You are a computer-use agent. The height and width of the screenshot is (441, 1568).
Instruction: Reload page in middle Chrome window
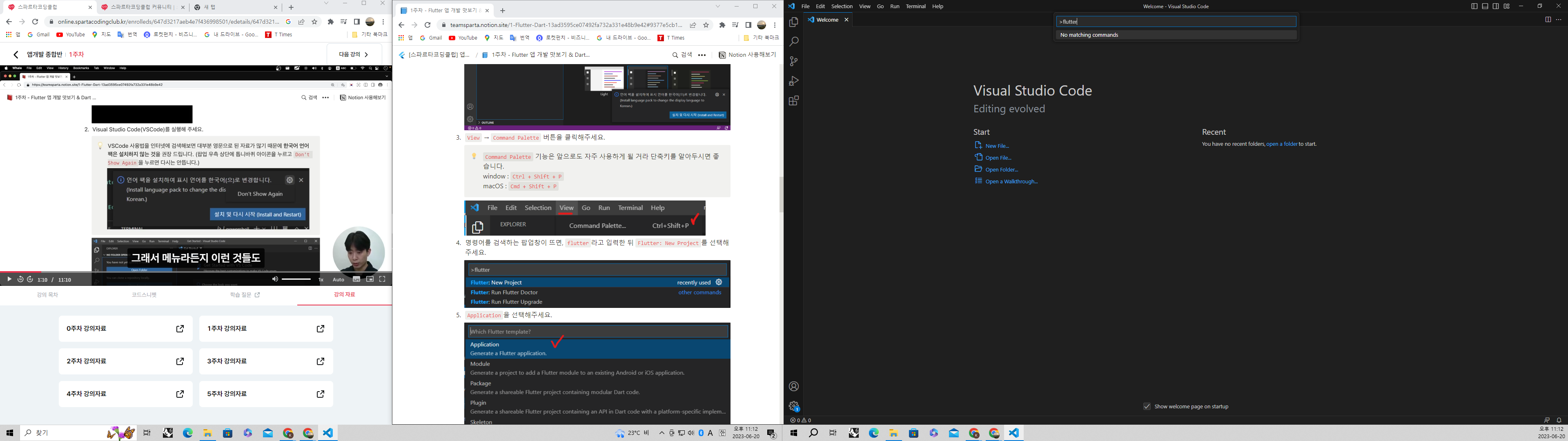[x=427, y=25]
